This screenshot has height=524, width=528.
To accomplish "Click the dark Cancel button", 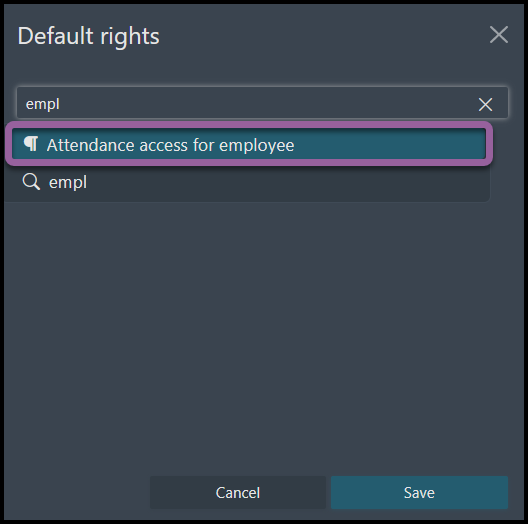I will (x=238, y=492).
